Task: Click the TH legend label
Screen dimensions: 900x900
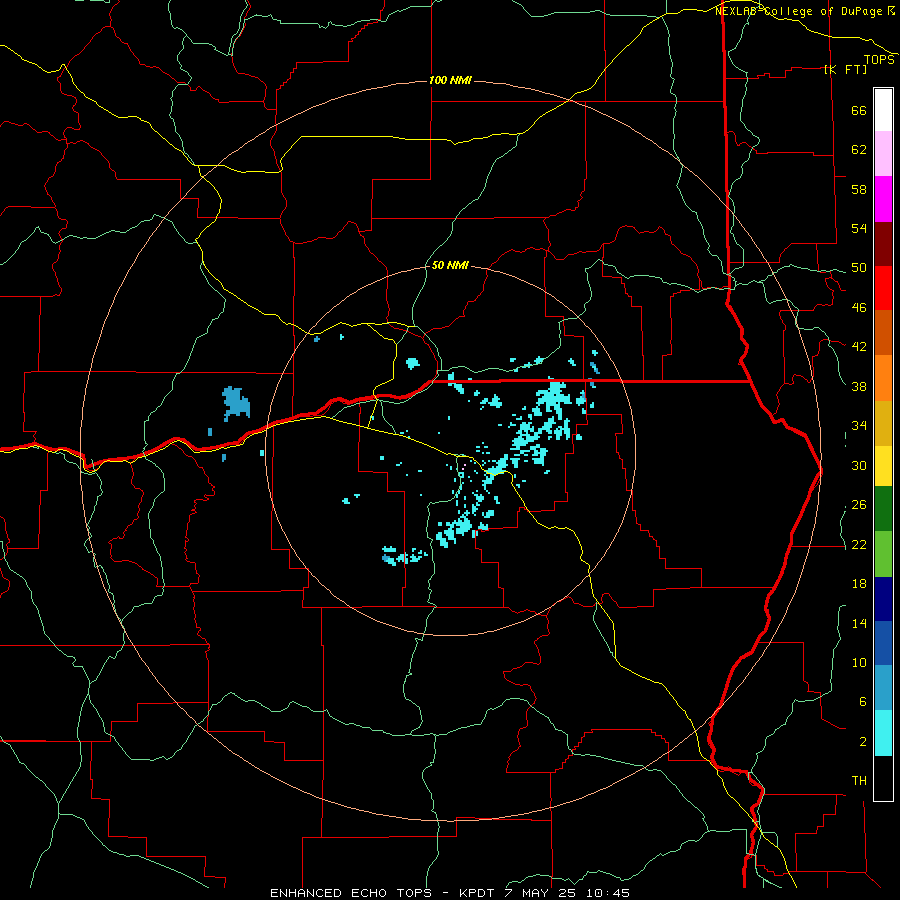Action: tap(859, 781)
